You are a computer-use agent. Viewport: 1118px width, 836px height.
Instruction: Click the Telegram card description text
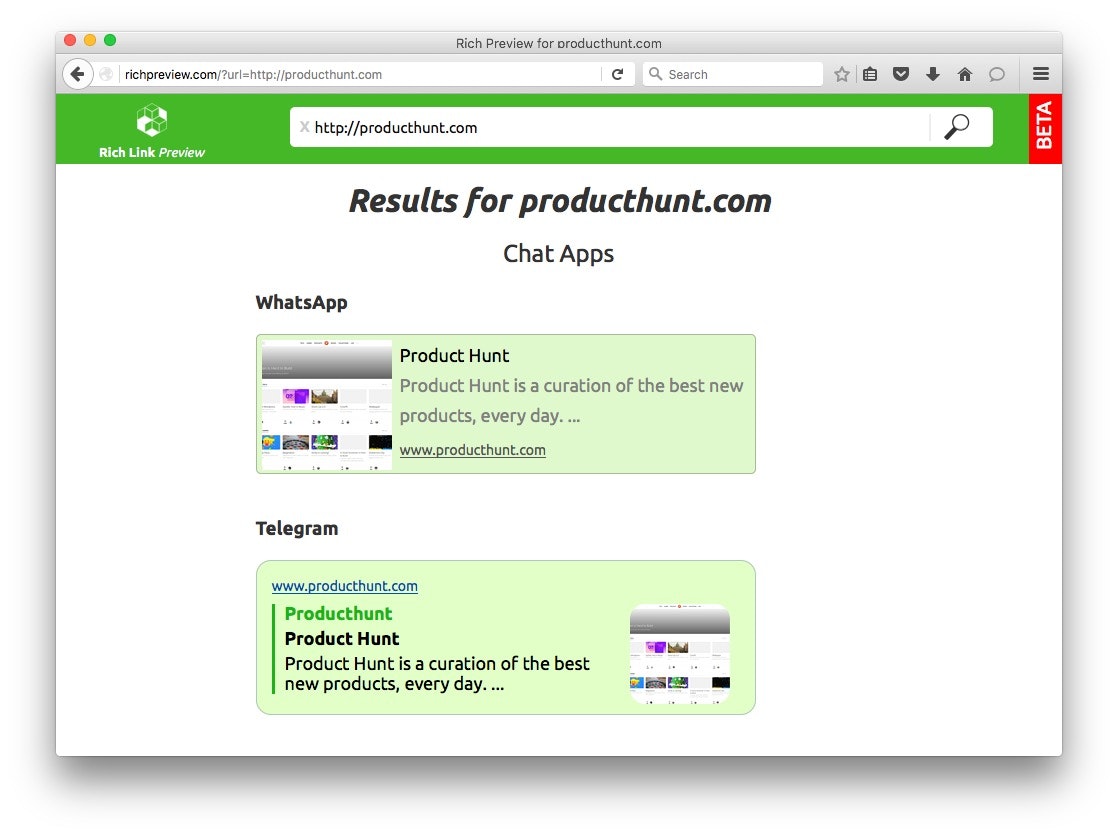coord(437,673)
